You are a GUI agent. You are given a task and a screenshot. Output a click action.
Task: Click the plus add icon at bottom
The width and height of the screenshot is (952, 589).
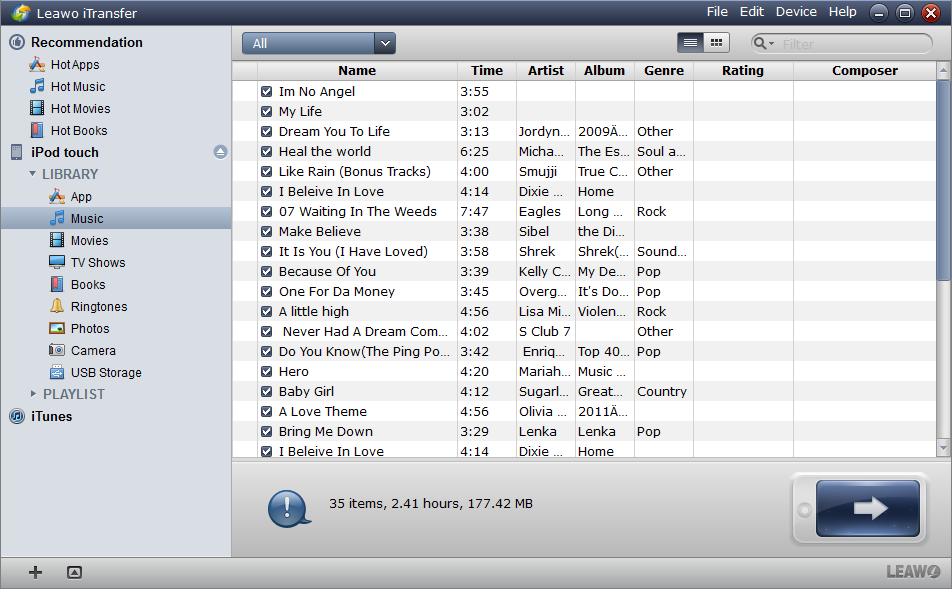click(x=35, y=572)
